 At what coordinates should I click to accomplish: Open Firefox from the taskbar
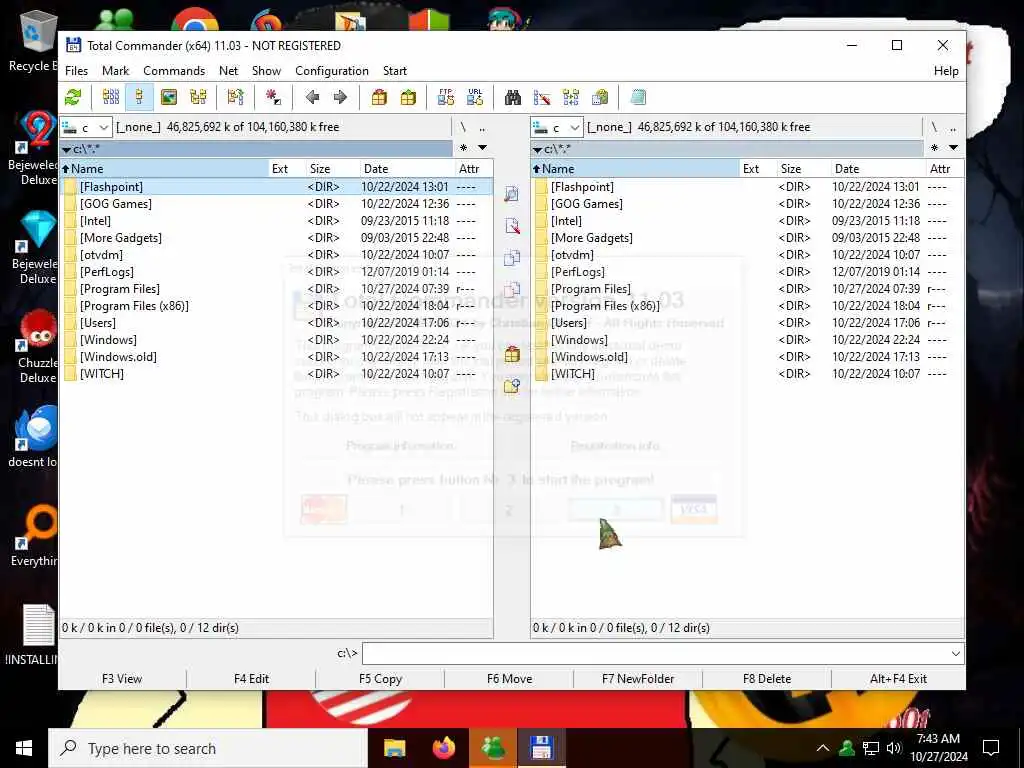pos(444,748)
